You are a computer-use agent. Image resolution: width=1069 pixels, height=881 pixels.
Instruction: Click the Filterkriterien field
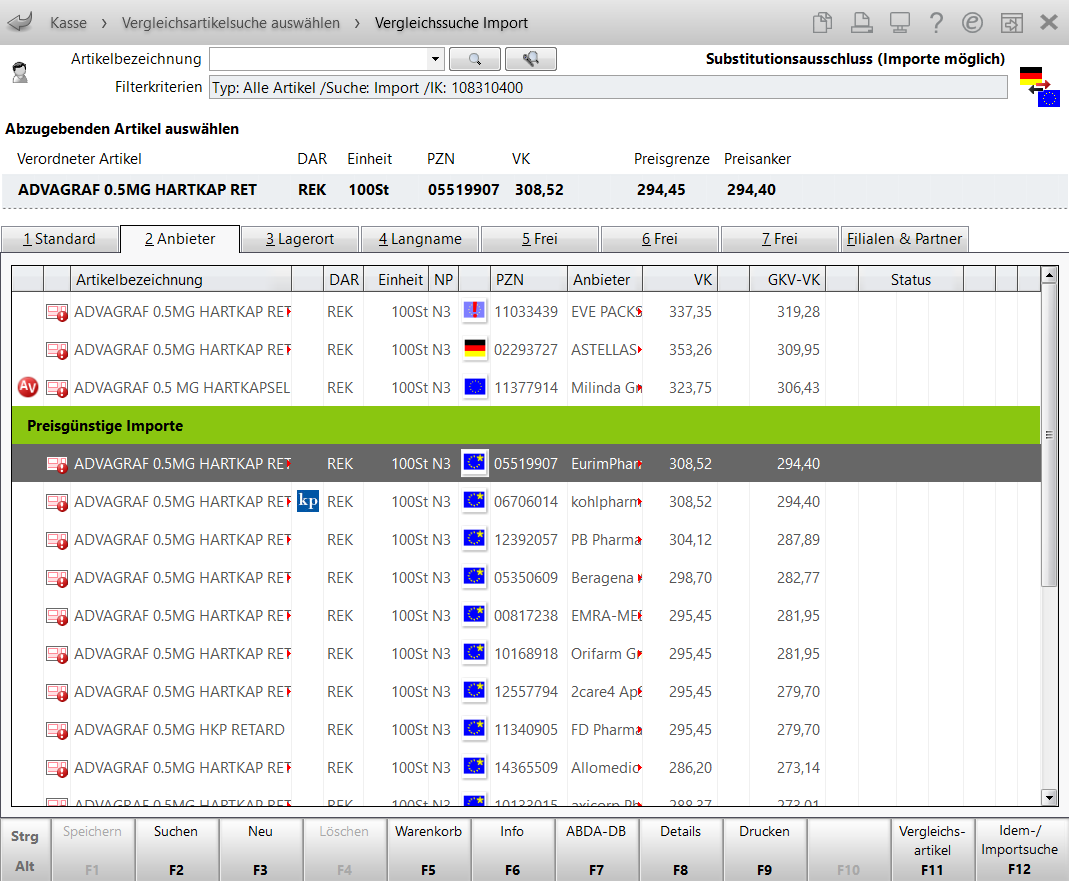[x=608, y=87]
